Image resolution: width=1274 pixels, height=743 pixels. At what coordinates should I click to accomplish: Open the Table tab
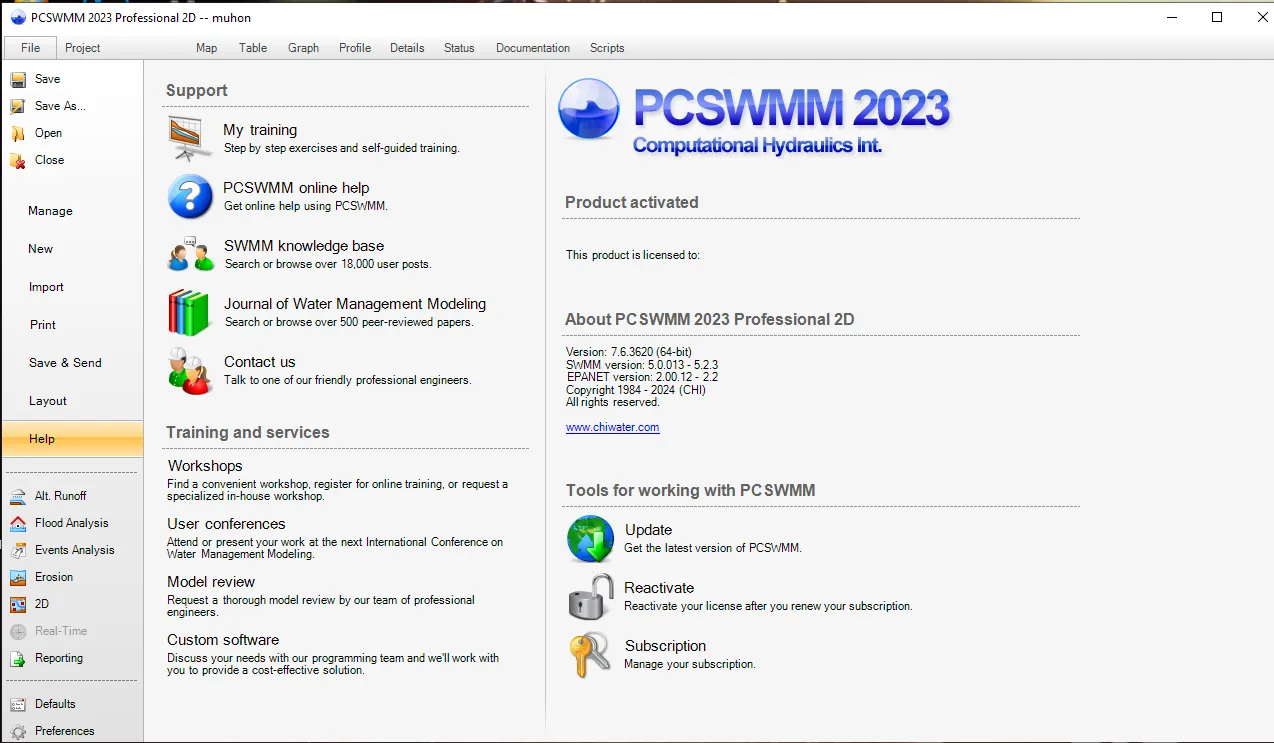point(253,48)
